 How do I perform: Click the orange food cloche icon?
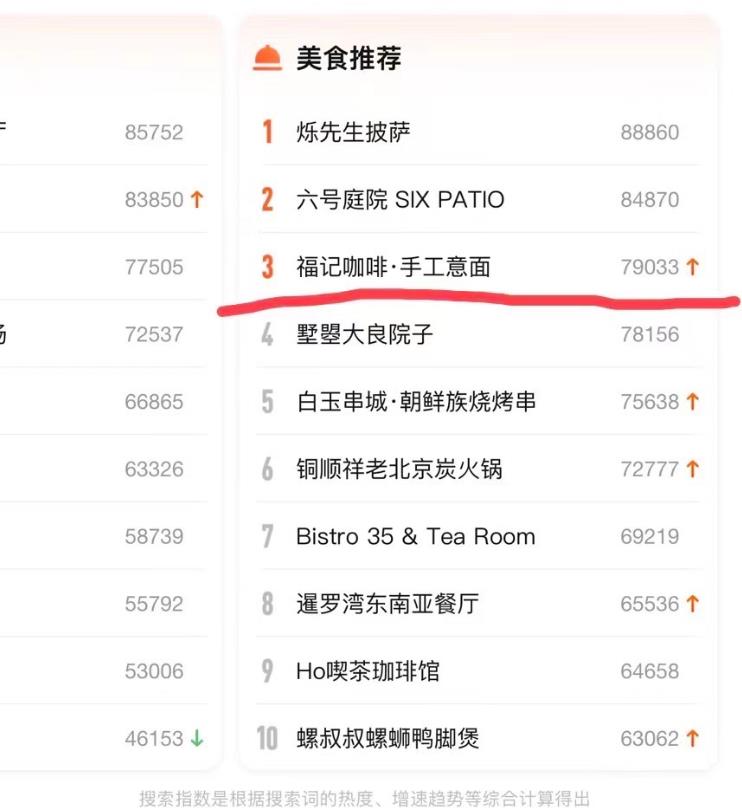267,58
